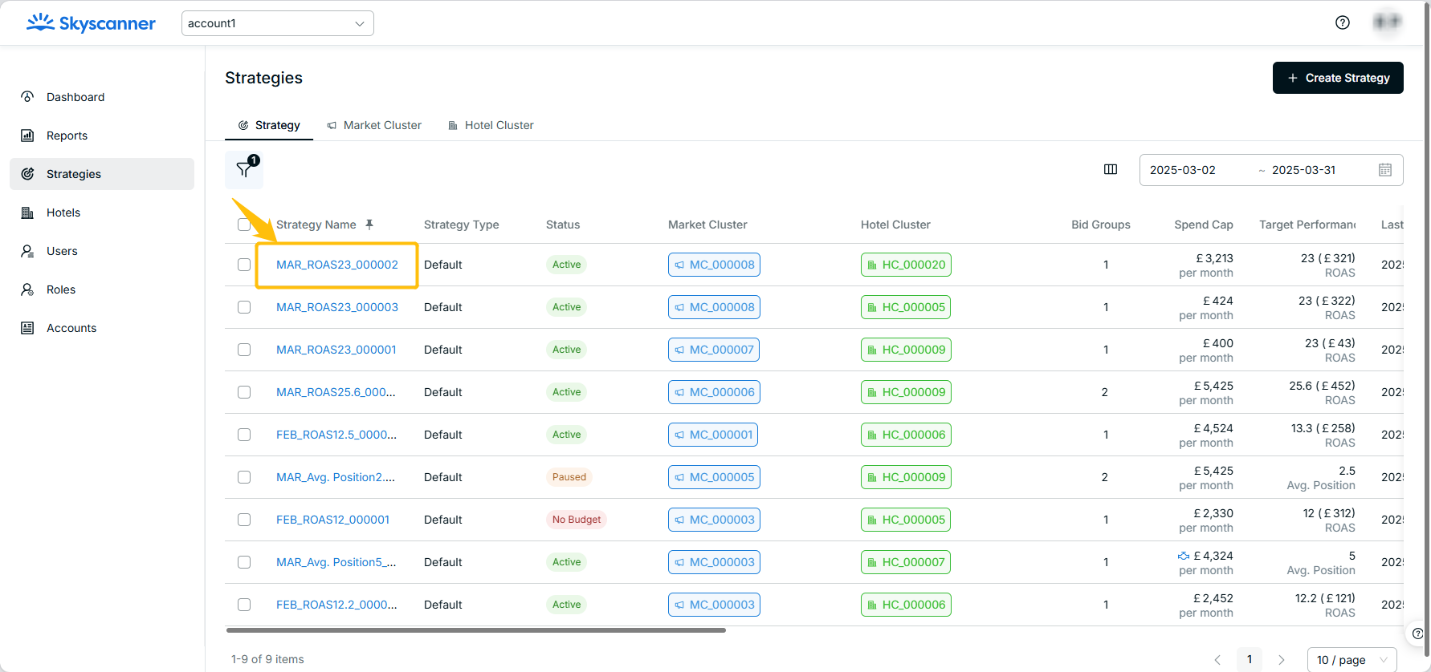Click the pin icon beside Strategy Name

[x=370, y=225]
